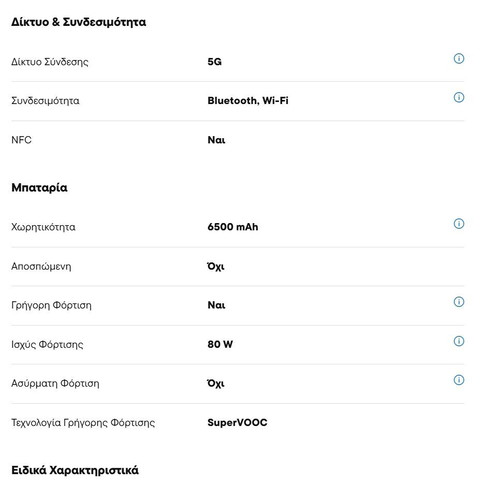Click info icon beside Bluetooth, Wi-Fi
This screenshot has height=500, width=500.
459,97
